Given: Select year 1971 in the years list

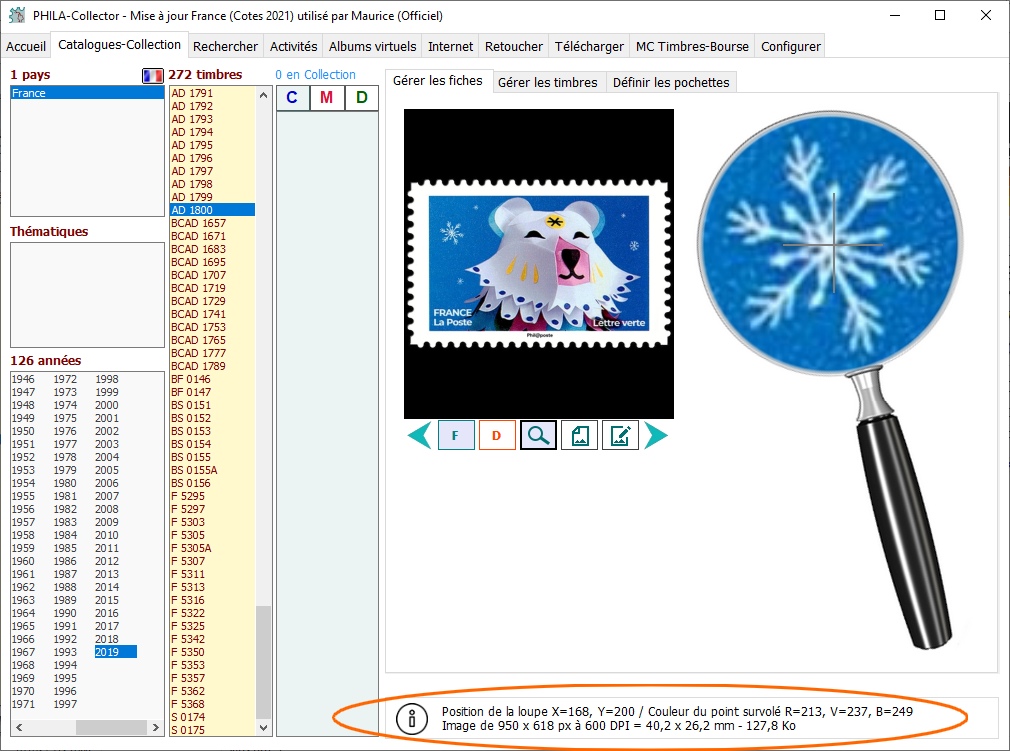Looking at the screenshot, I should (23, 704).
